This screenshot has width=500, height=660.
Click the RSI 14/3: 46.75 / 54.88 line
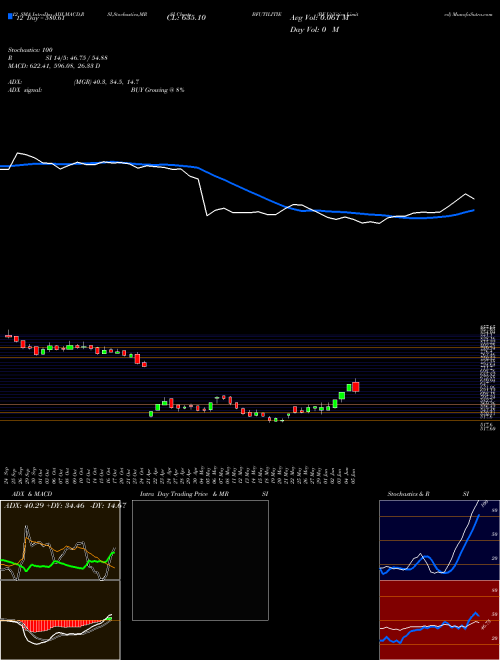58,58
